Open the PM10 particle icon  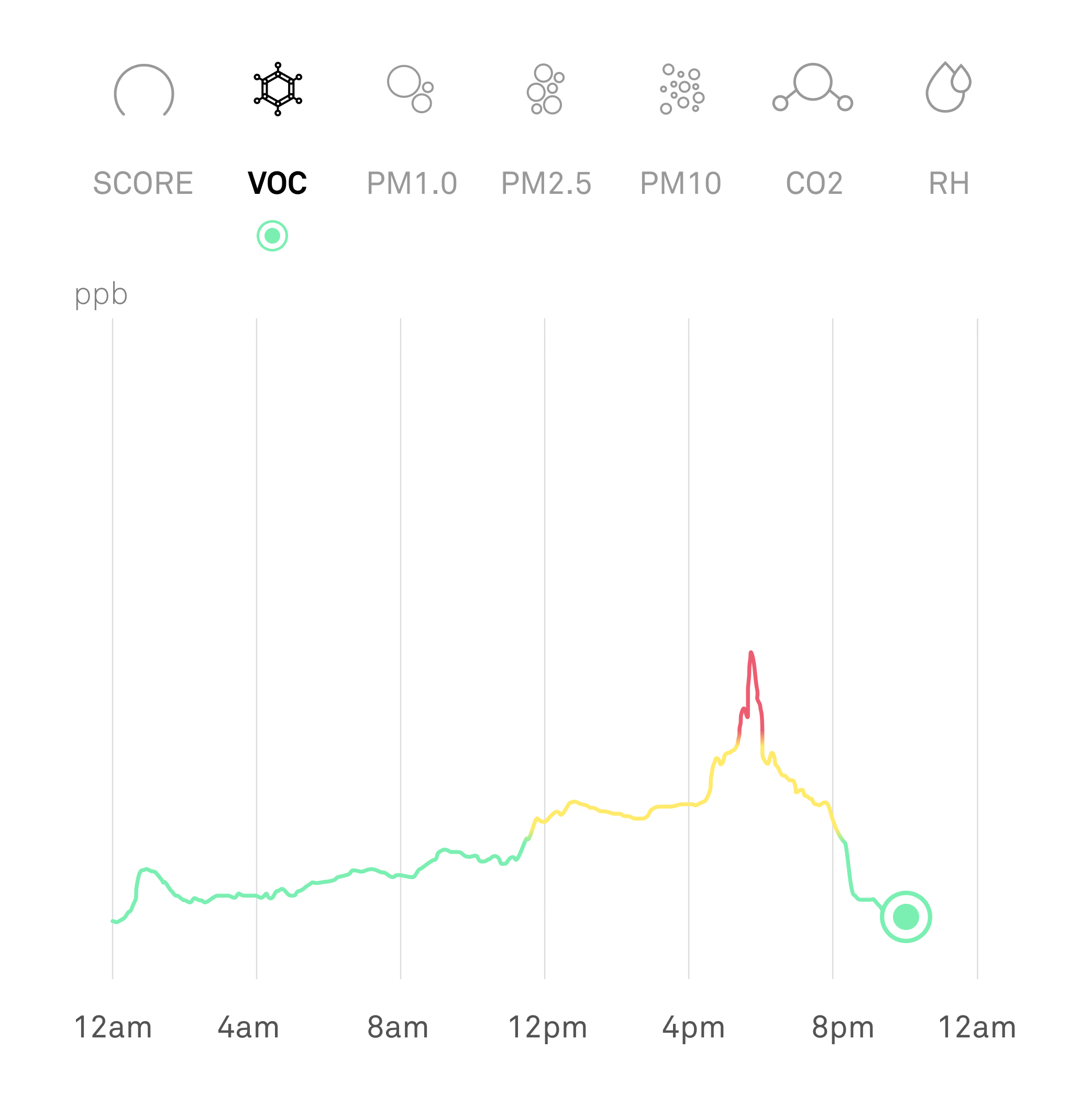[681, 89]
